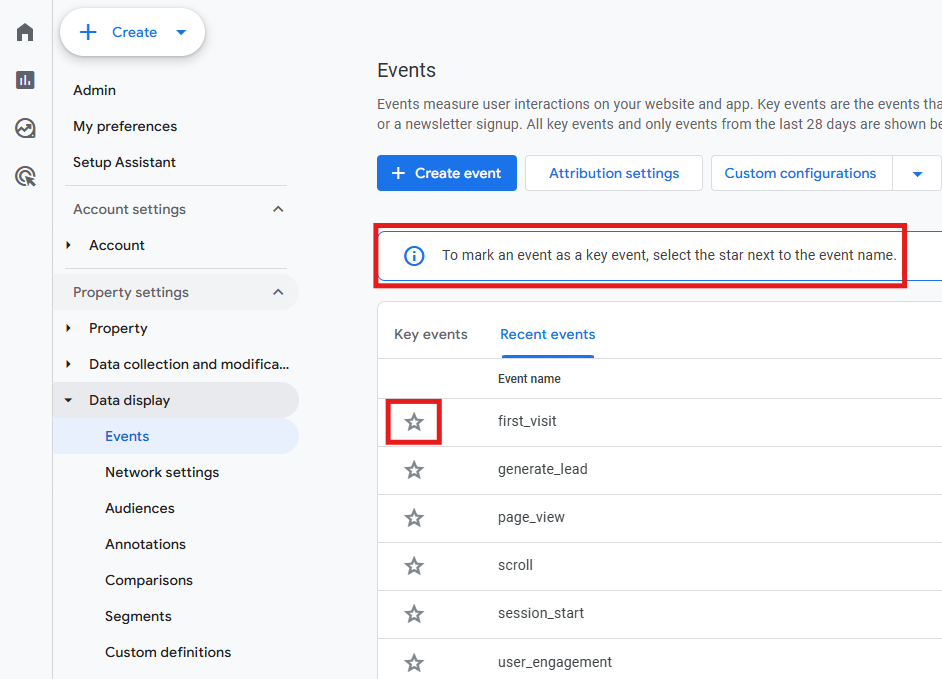This screenshot has width=942, height=679.
Task: Select the Recent events tab
Action: (548, 335)
